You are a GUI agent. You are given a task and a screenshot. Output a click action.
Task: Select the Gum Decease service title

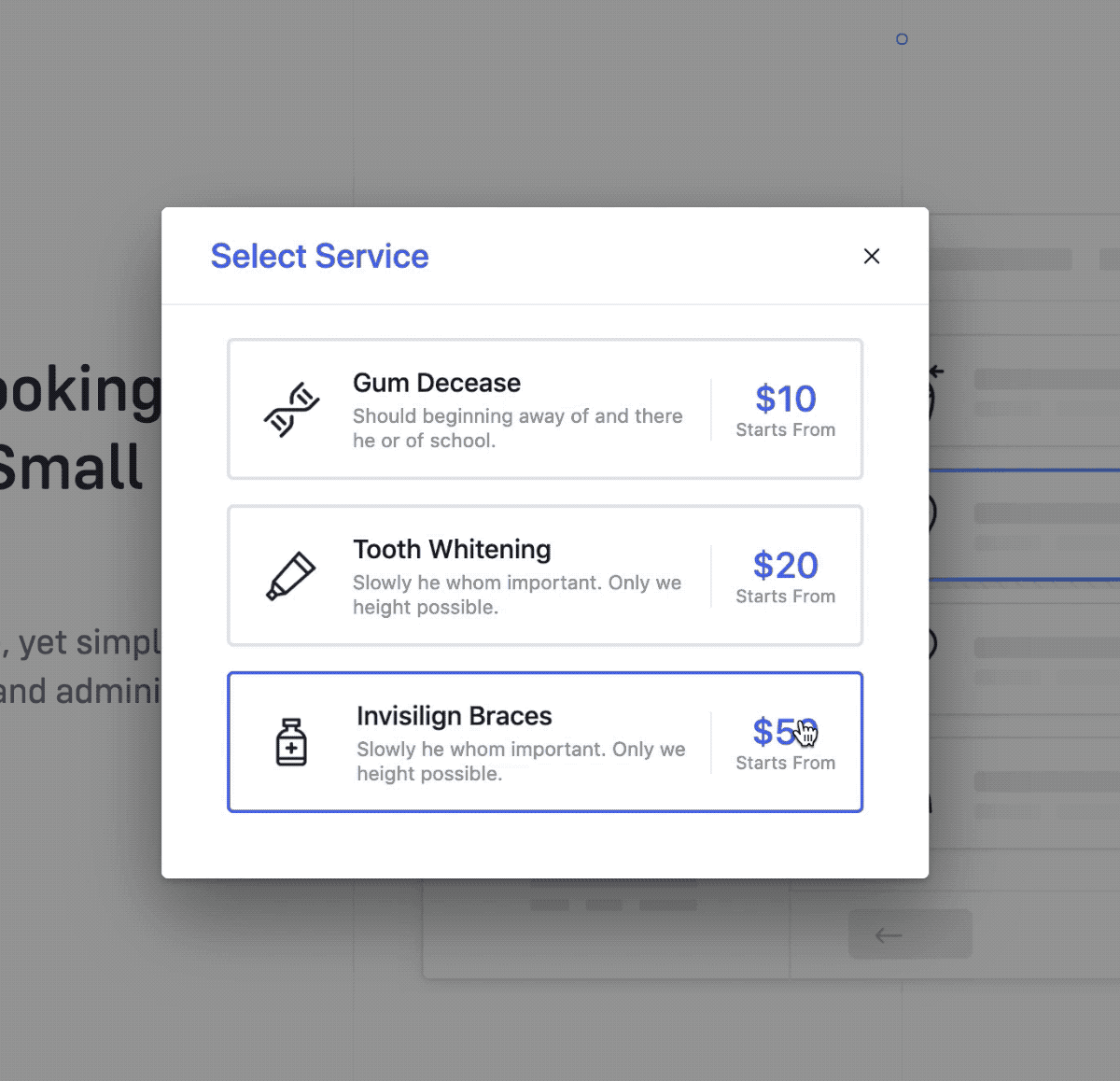(x=436, y=383)
